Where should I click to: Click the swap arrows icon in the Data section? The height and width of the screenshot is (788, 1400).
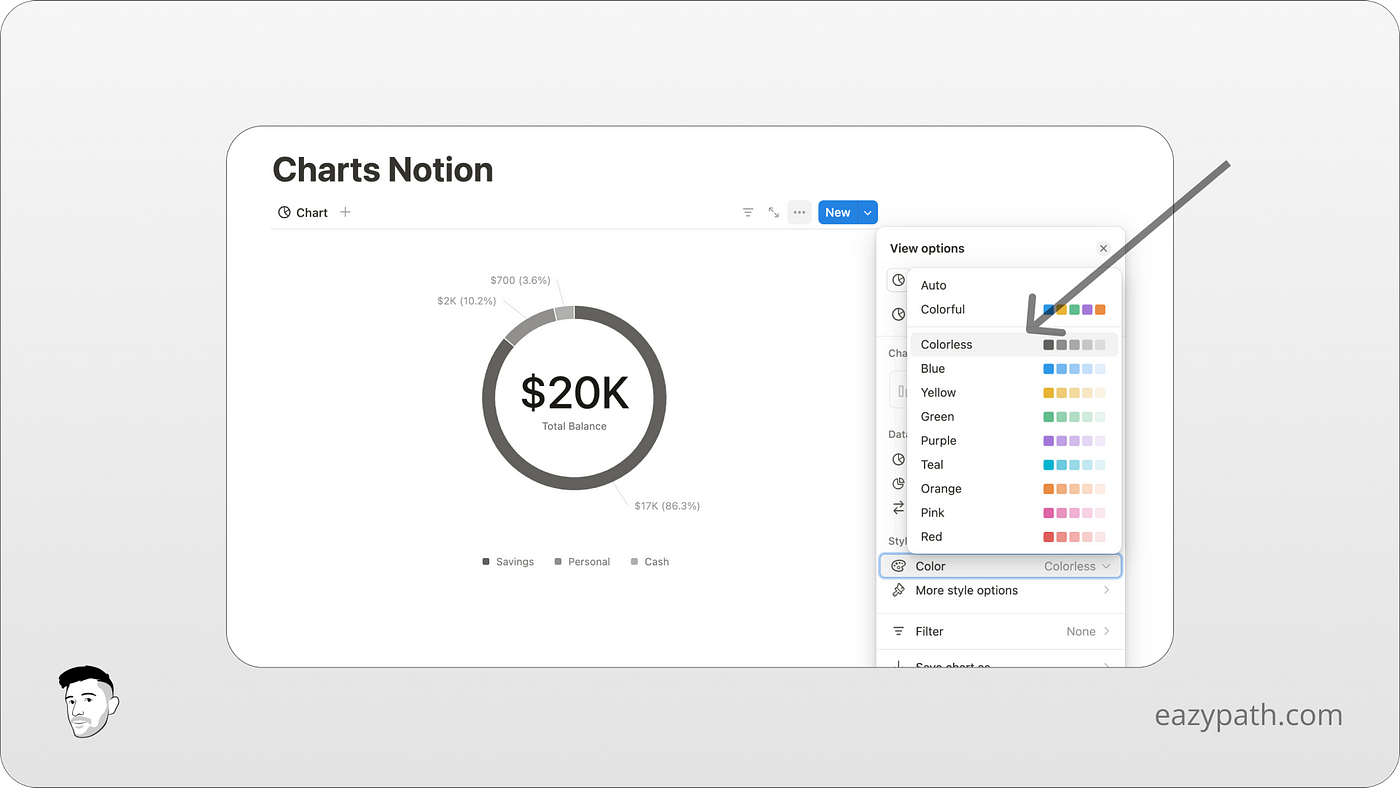coord(899,508)
